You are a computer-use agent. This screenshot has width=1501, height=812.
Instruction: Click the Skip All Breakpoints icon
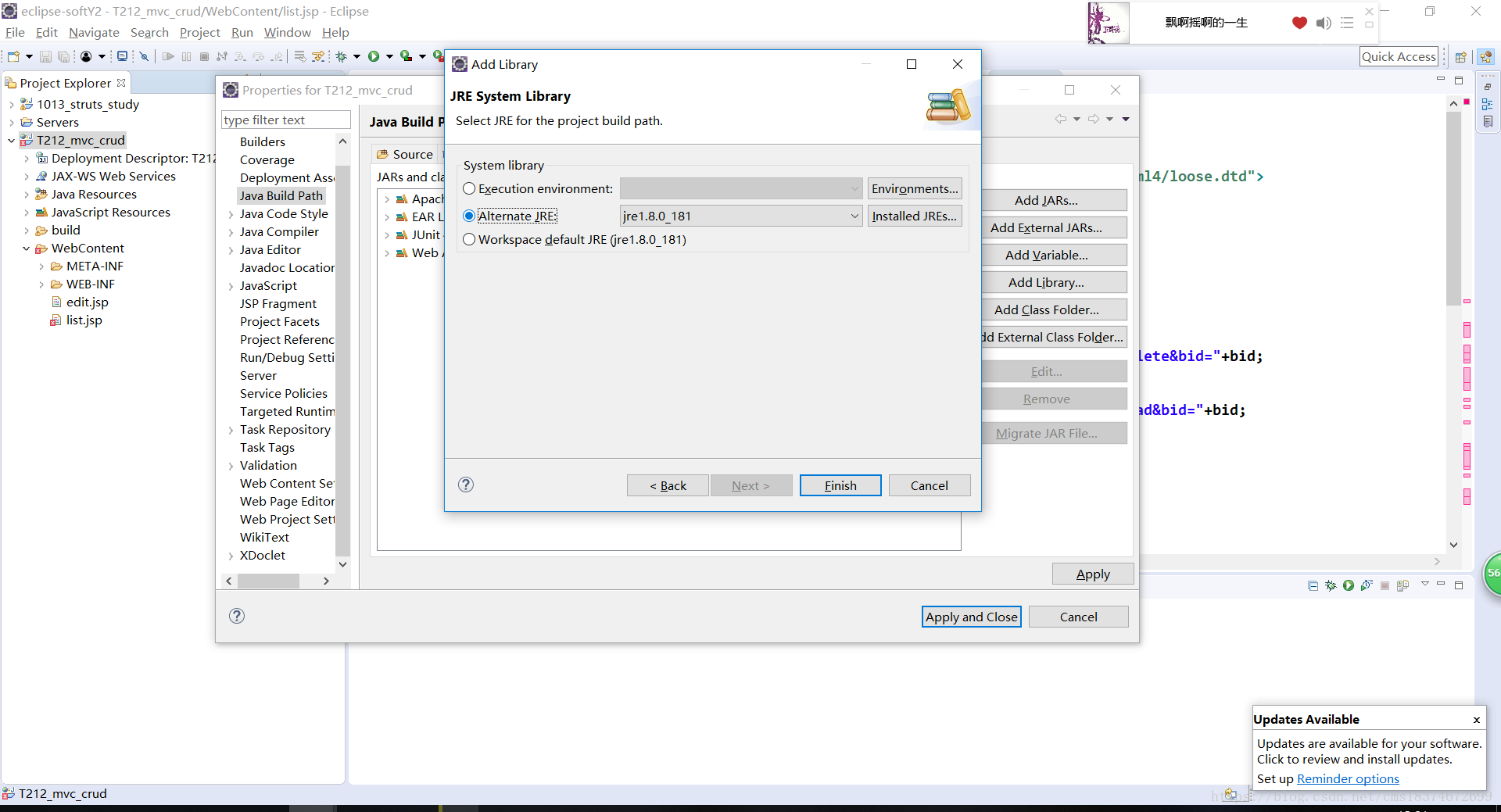click(x=144, y=56)
